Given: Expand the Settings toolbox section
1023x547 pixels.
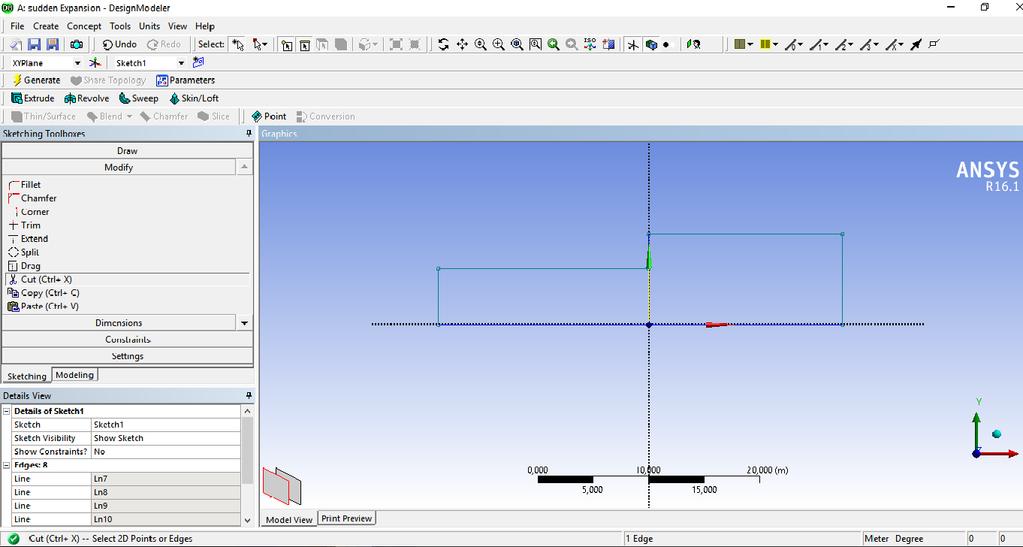Looking at the screenshot, I should pyautogui.click(x=127, y=356).
